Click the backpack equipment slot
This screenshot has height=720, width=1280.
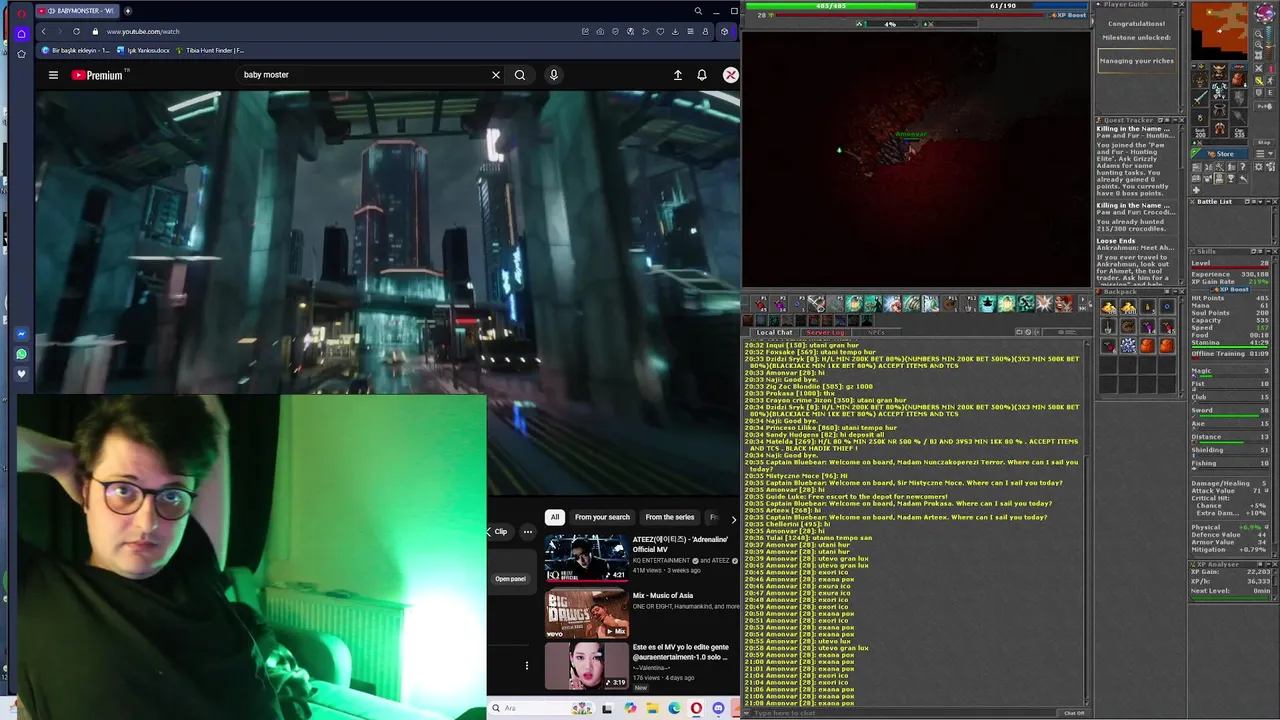1239,78
